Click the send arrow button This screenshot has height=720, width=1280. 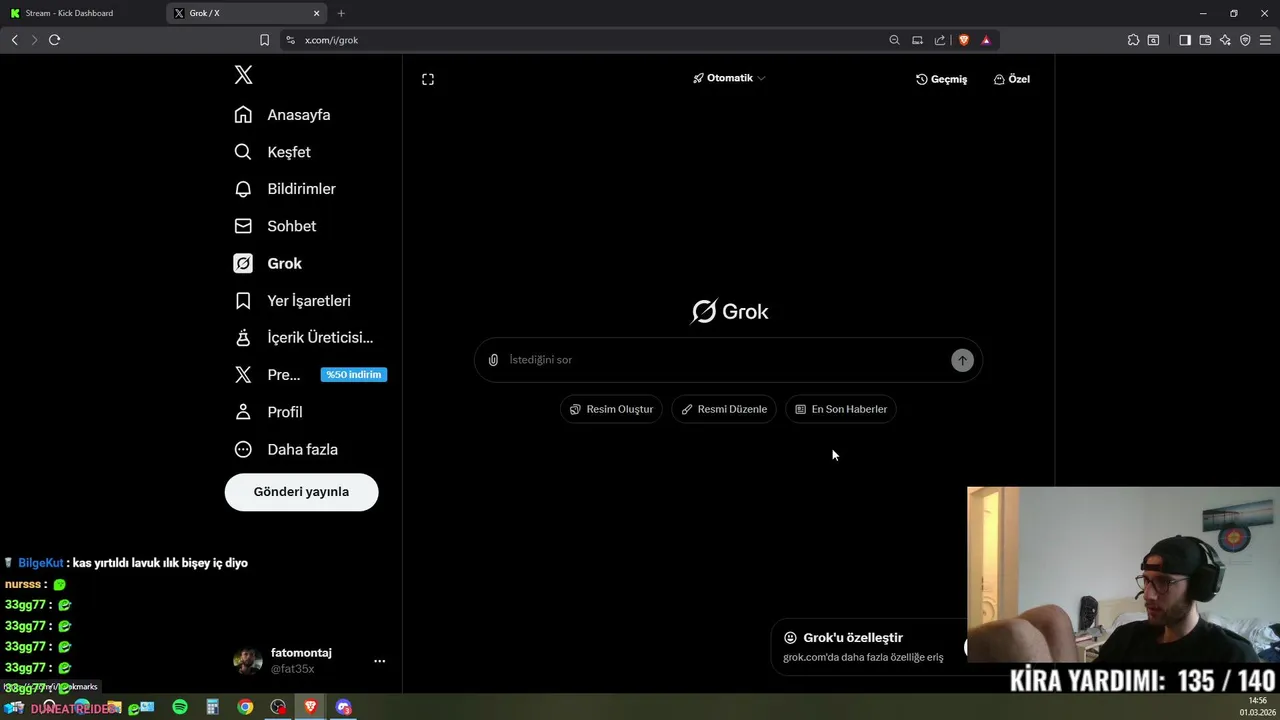[962, 360]
